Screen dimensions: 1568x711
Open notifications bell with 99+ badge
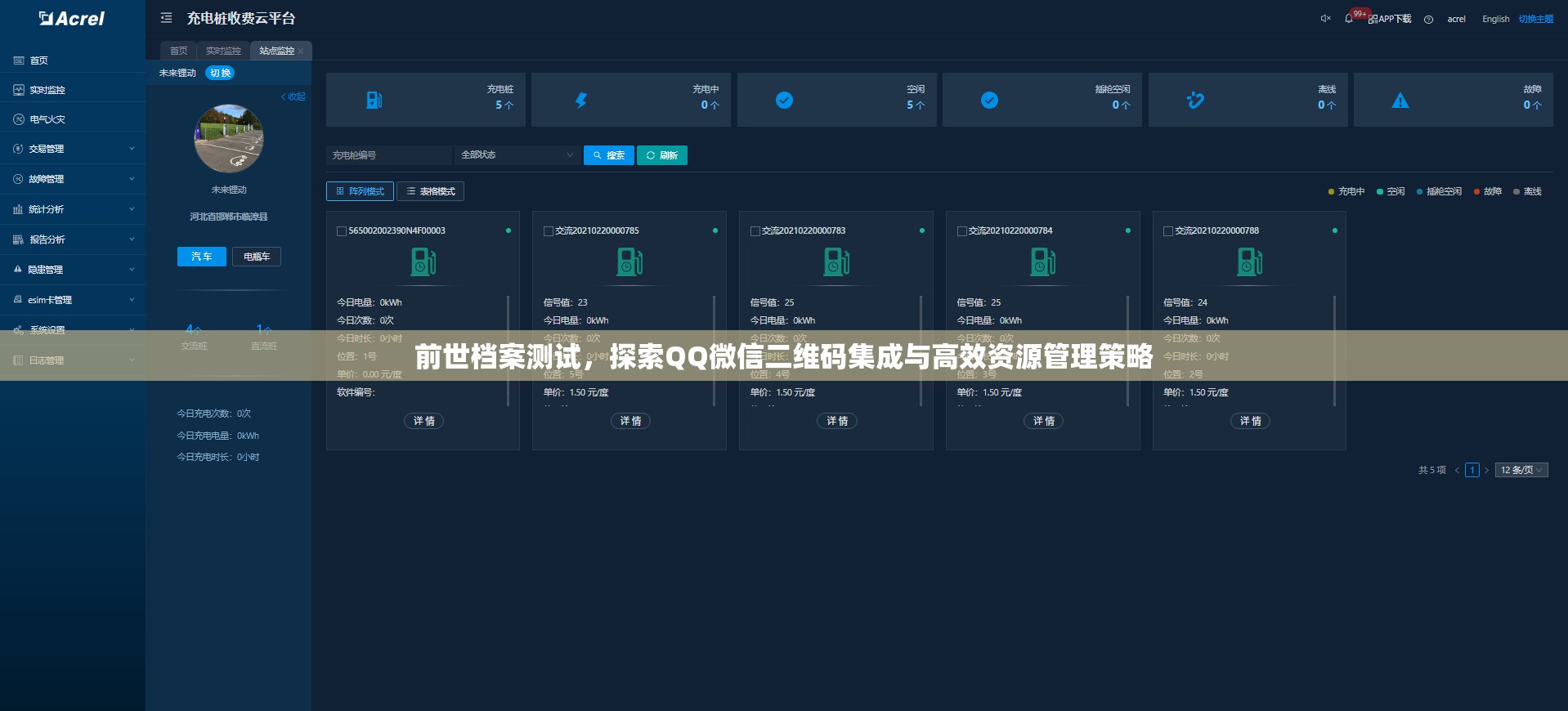[1349, 19]
